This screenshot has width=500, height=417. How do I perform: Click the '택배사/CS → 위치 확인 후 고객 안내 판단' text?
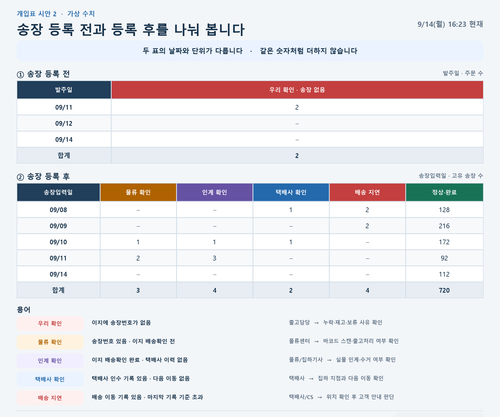coord(341,397)
